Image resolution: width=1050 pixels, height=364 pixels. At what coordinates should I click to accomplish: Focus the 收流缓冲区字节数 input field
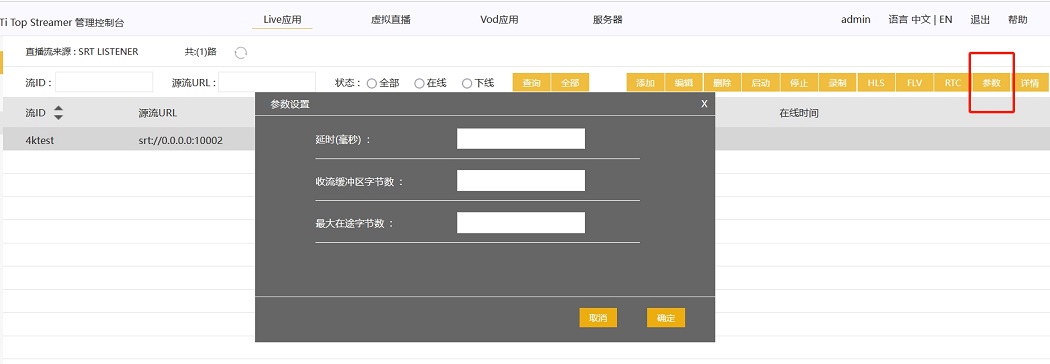pyautogui.click(x=521, y=181)
